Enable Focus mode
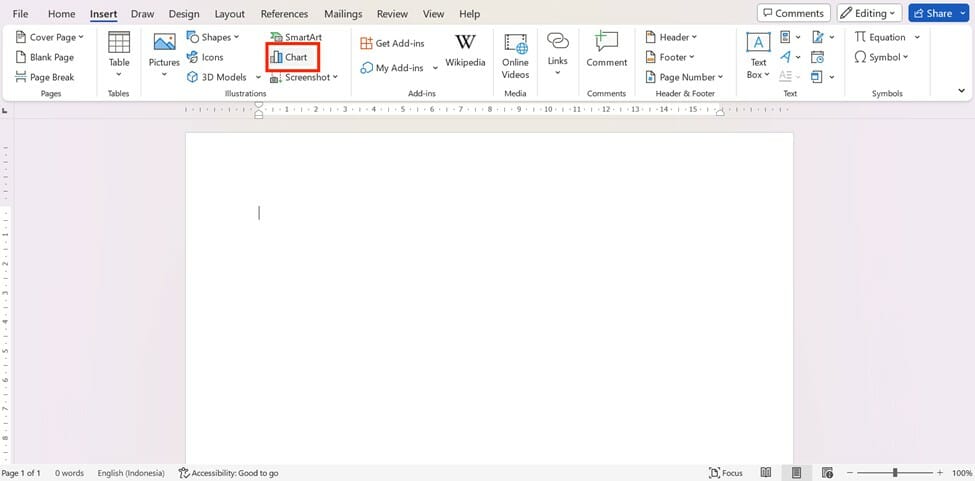This screenshot has width=975, height=481. [x=726, y=473]
